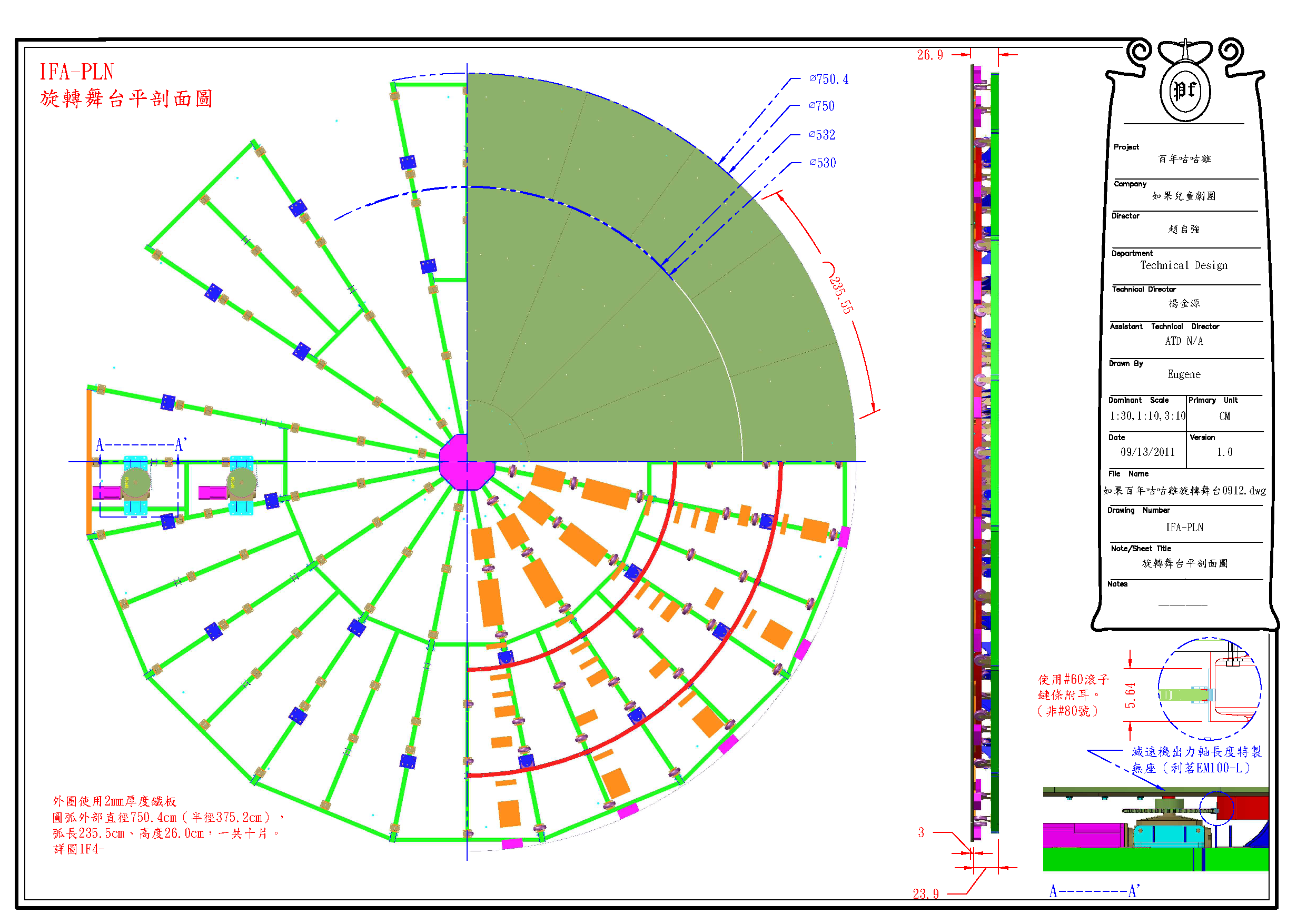Click the ⌀750 diameter dimension label

[821, 106]
